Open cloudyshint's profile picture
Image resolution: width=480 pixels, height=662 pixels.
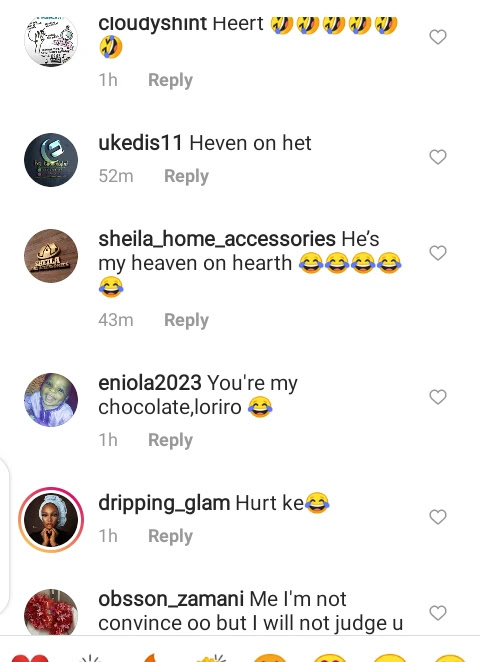click(x=51, y=40)
